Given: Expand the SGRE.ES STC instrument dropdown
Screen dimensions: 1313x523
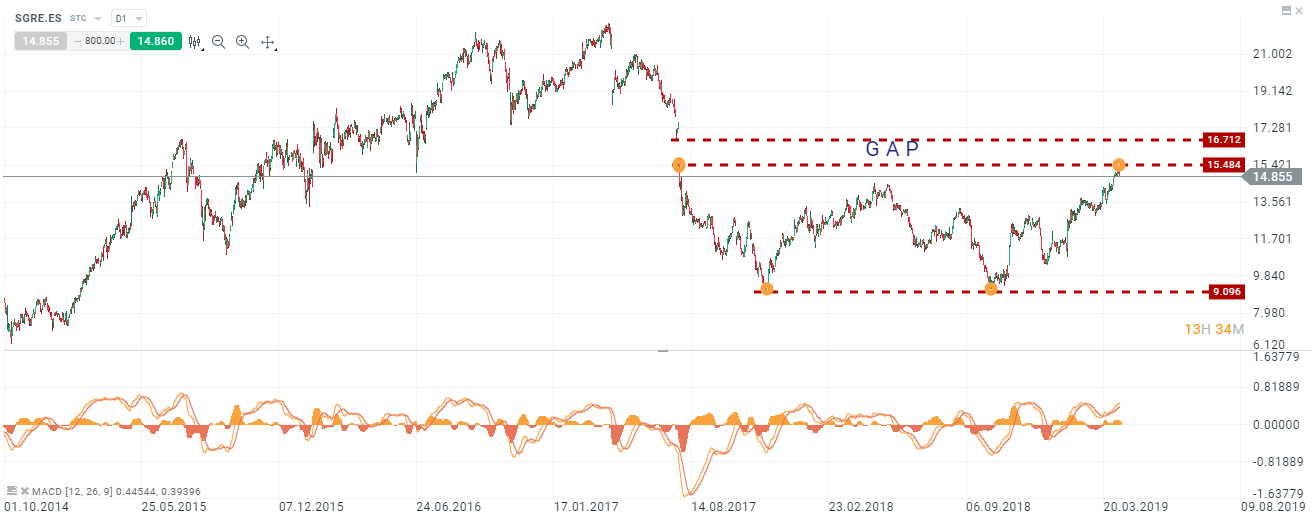Looking at the screenshot, I should tap(98, 19).
